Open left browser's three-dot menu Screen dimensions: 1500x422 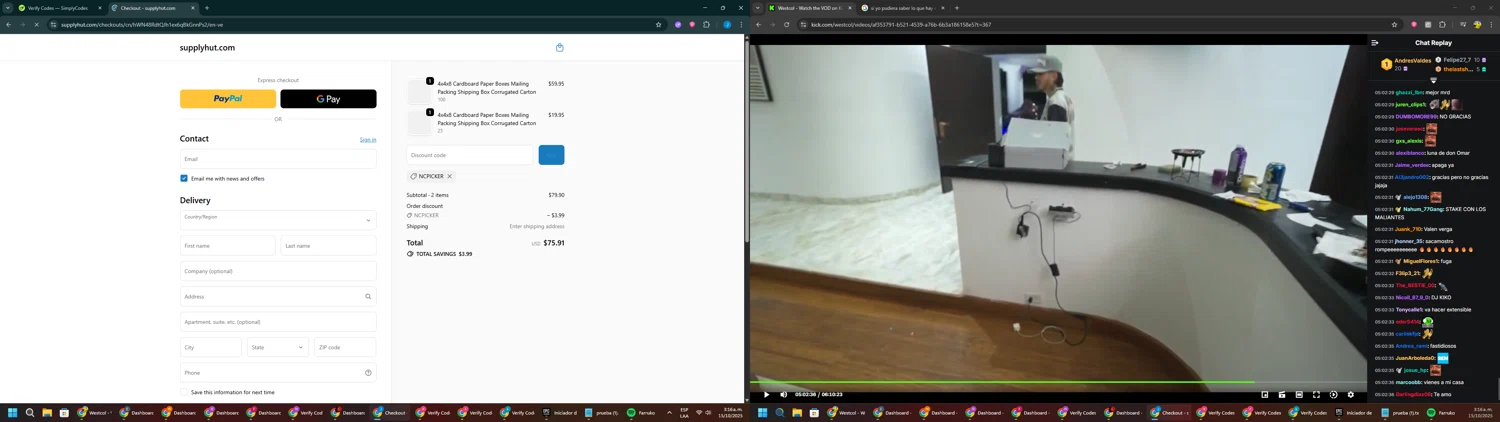[741, 25]
